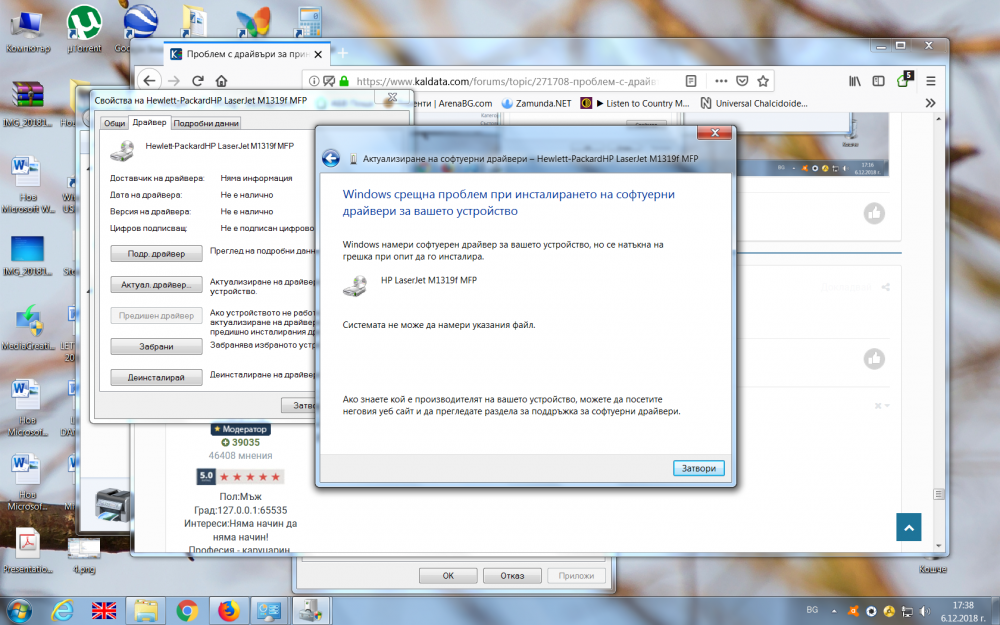Open Firefox library icon
Viewport: 1000px width, 625px height.
tap(855, 81)
